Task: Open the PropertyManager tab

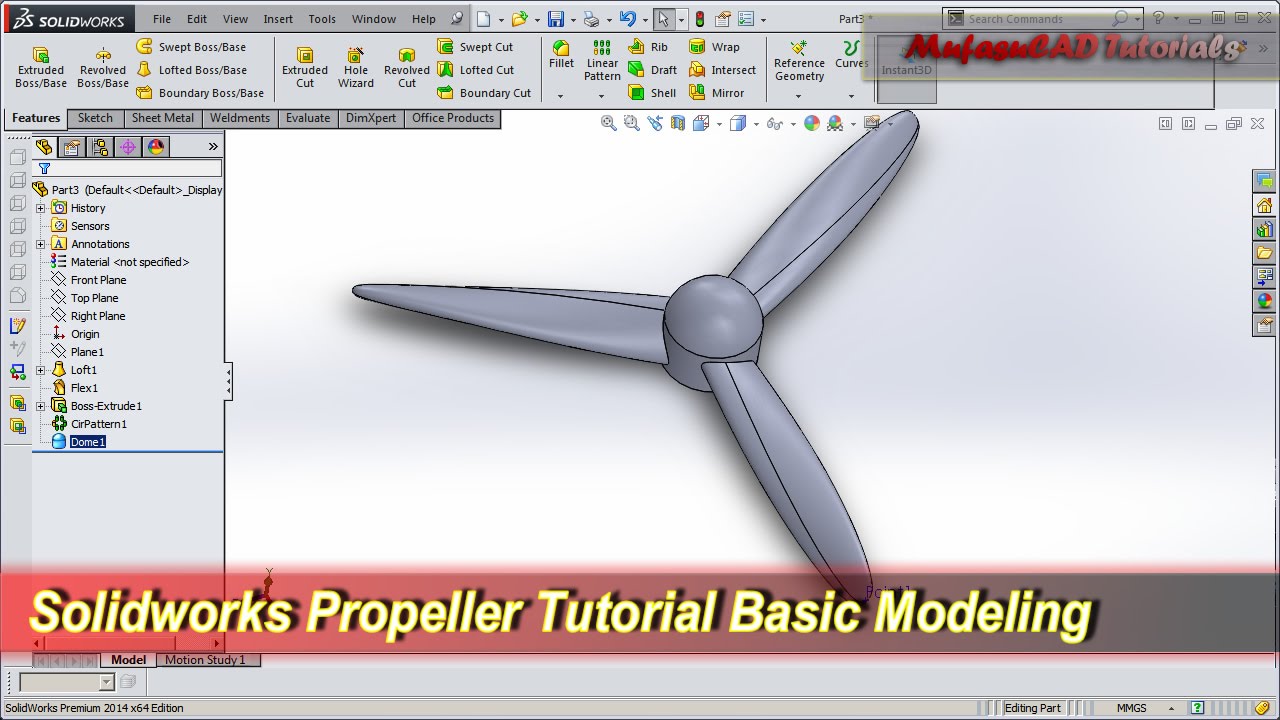Action: click(72, 147)
